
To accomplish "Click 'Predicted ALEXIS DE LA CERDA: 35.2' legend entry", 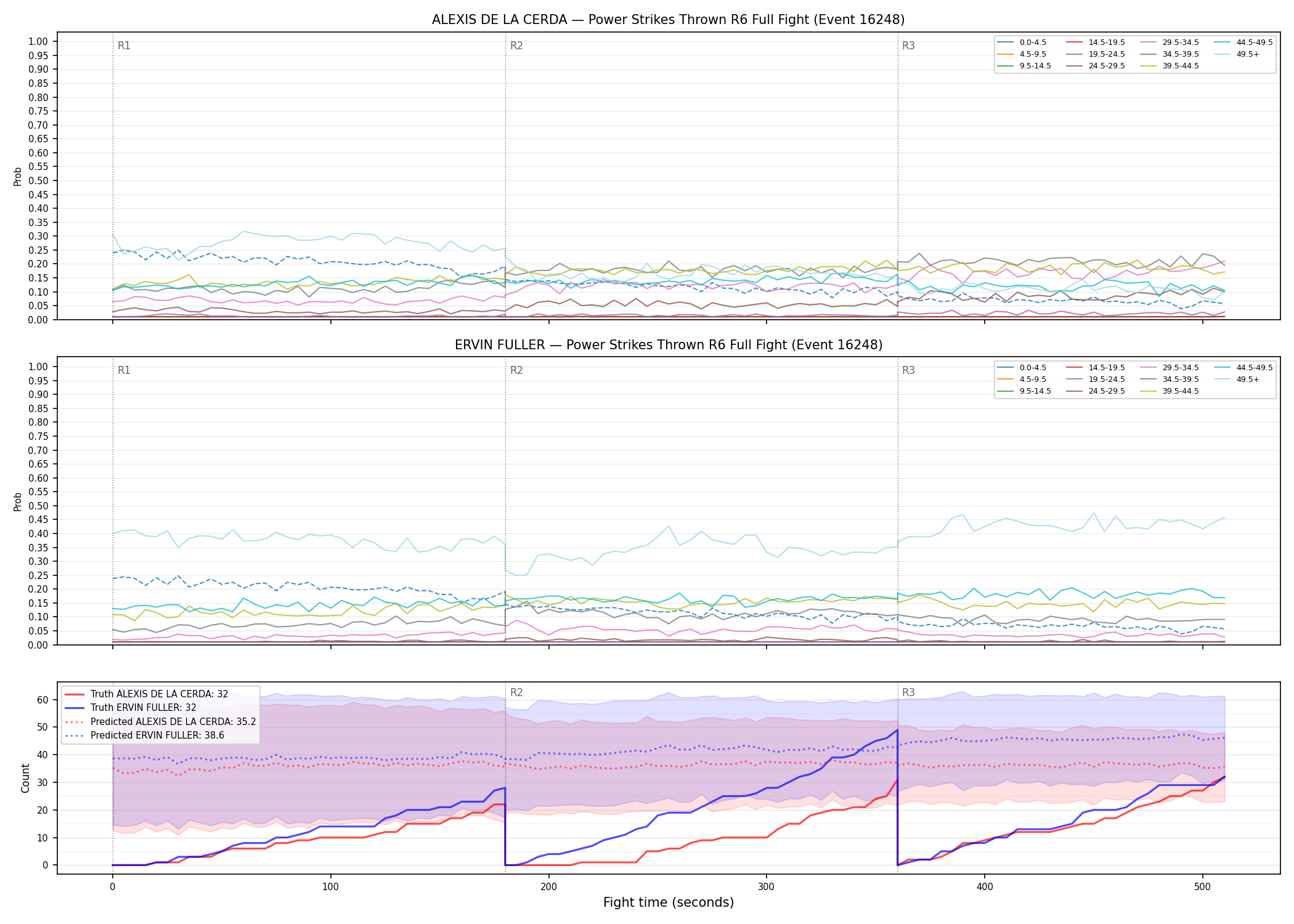I will tap(160, 722).
